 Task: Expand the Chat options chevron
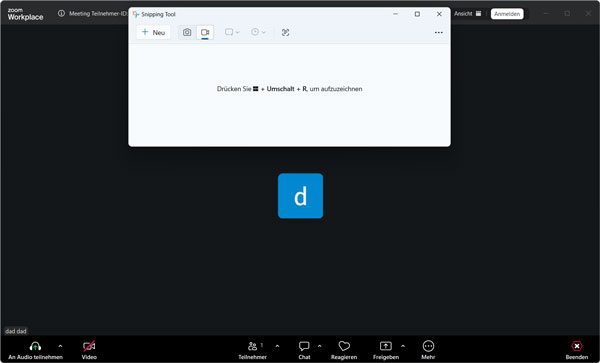(320, 346)
